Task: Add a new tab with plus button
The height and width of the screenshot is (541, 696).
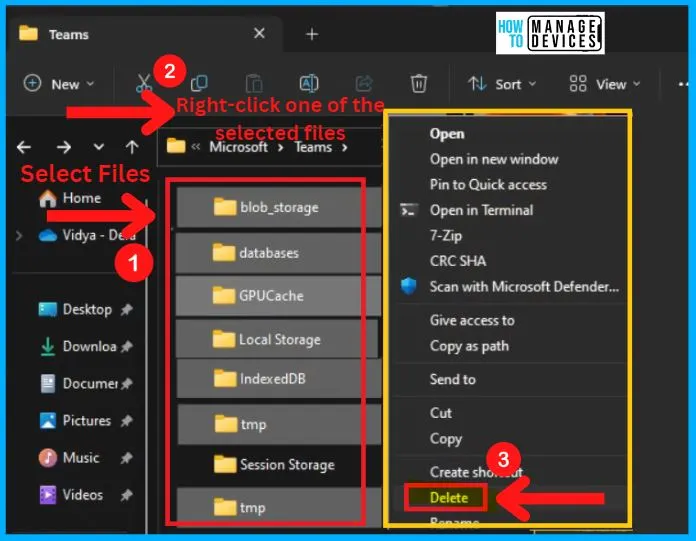Action: point(311,34)
